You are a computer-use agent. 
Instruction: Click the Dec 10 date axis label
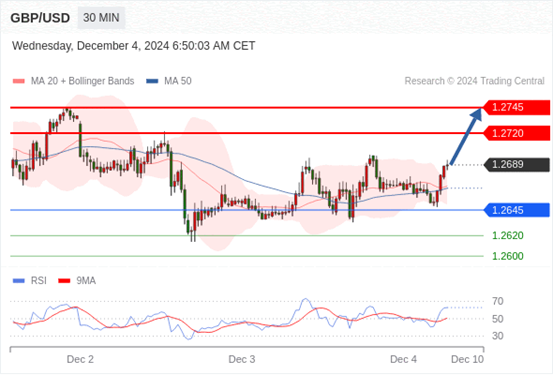pyautogui.click(x=468, y=359)
